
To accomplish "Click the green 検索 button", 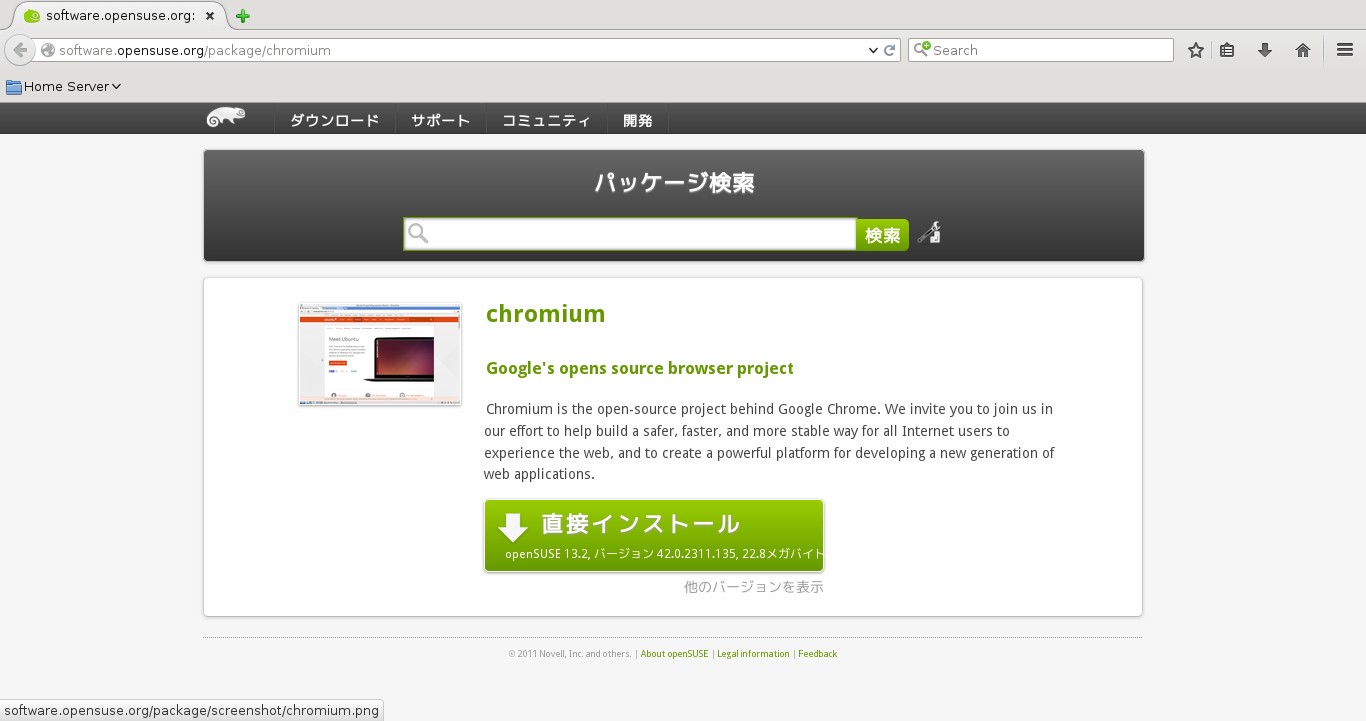I will 882,235.
